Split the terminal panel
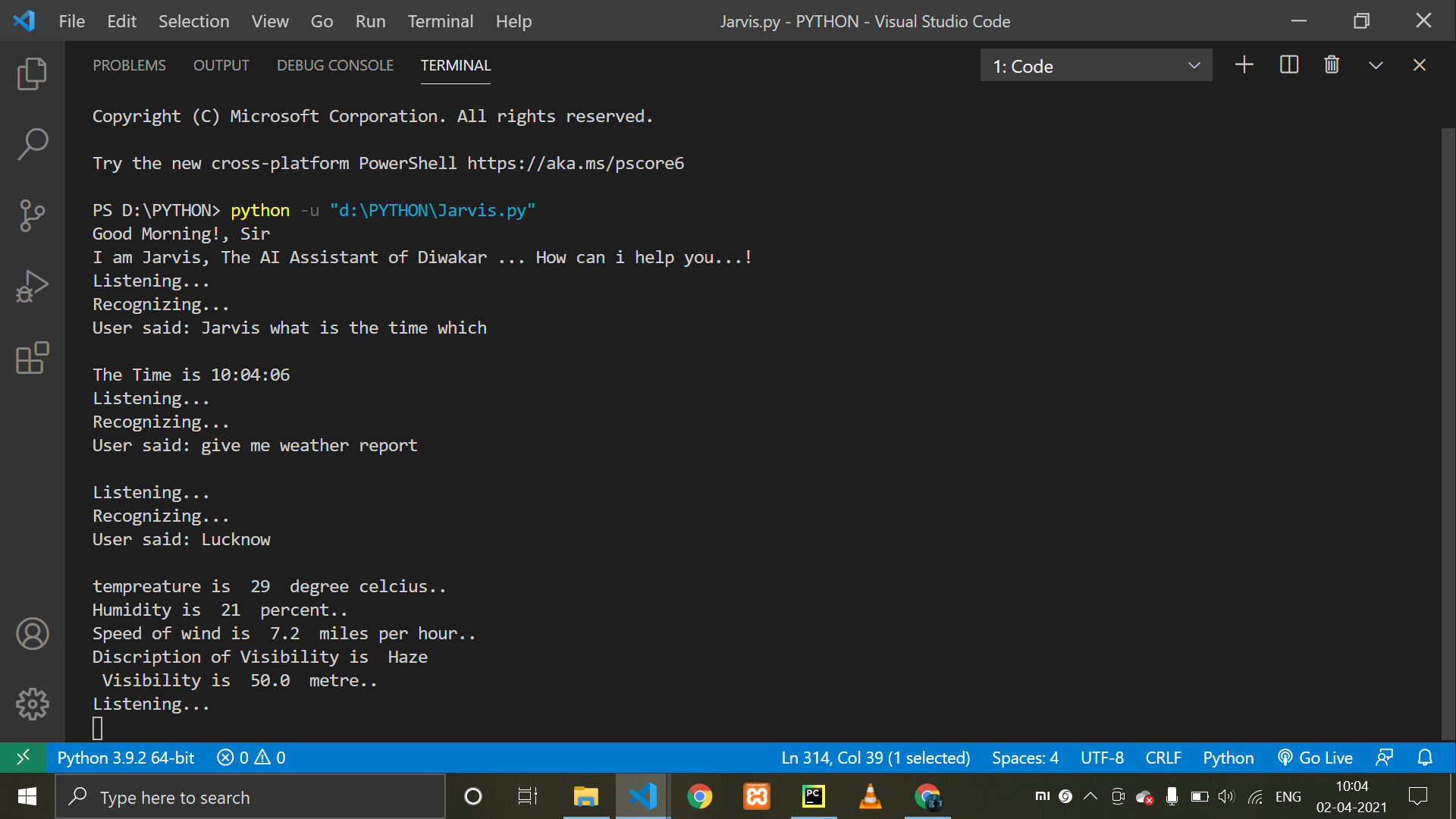Screen dimensions: 1456x819 tap(1289, 65)
